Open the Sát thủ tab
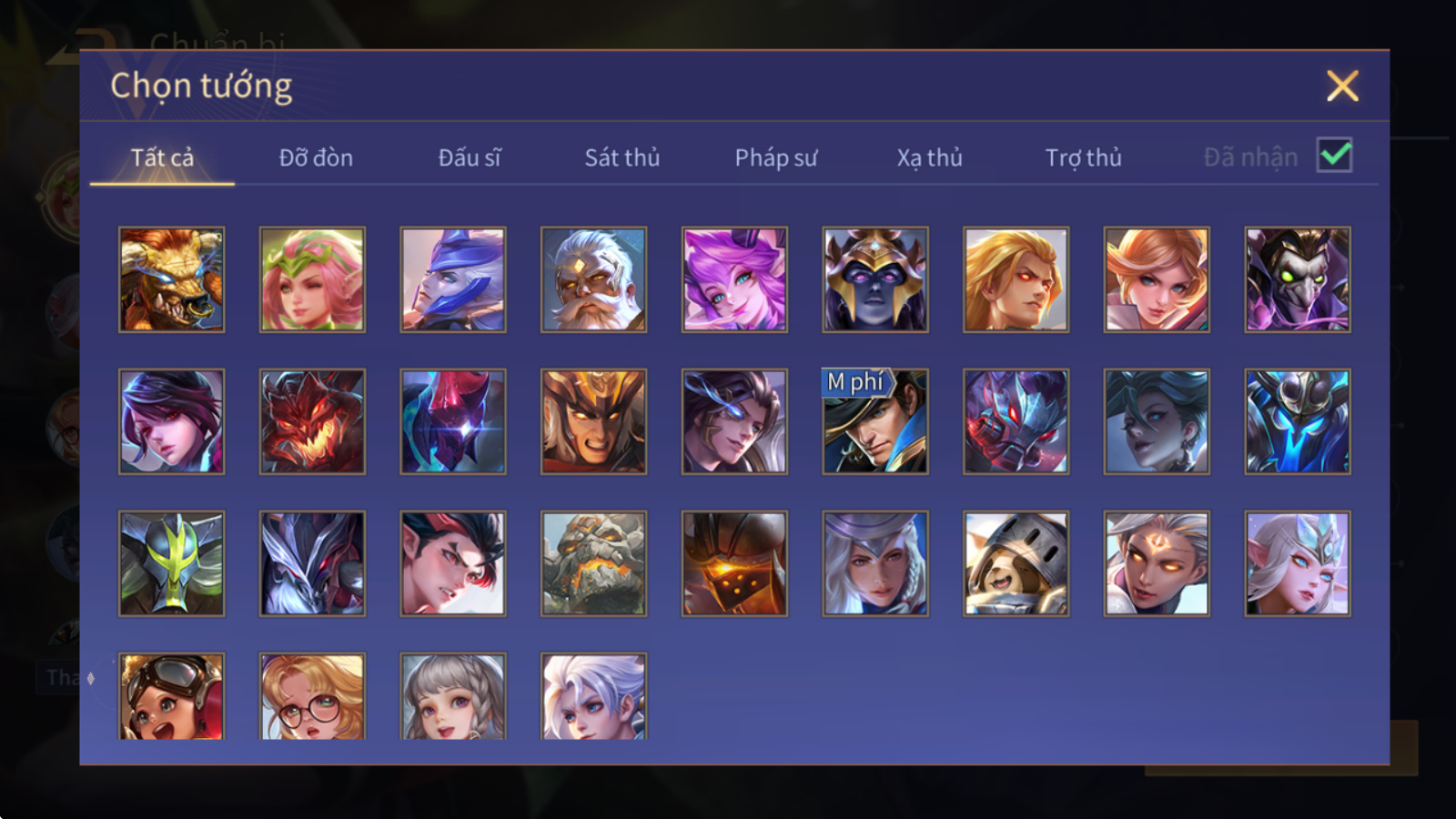 [x=622, y=157]
